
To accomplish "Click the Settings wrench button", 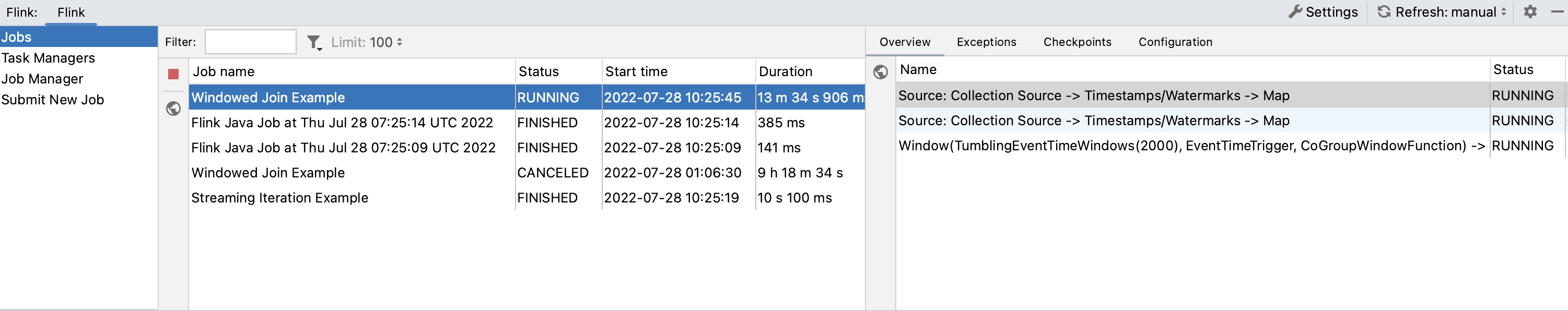I will click(1324, 12).
